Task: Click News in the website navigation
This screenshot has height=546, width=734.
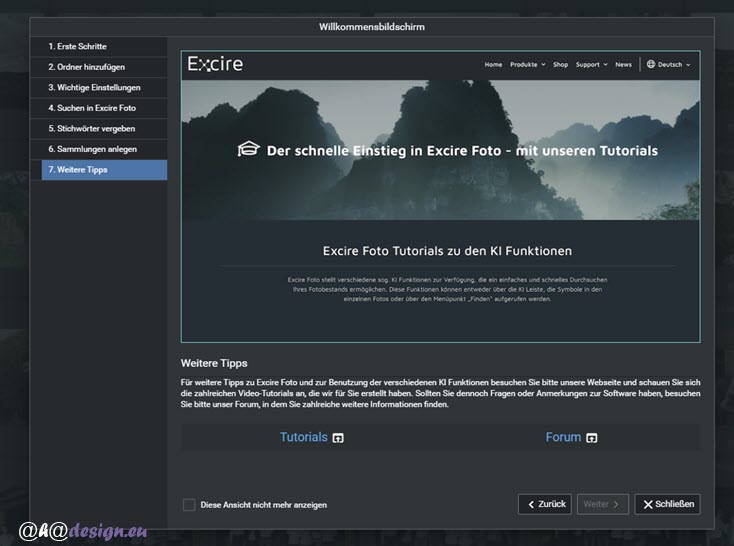Action: pos(623,65)
